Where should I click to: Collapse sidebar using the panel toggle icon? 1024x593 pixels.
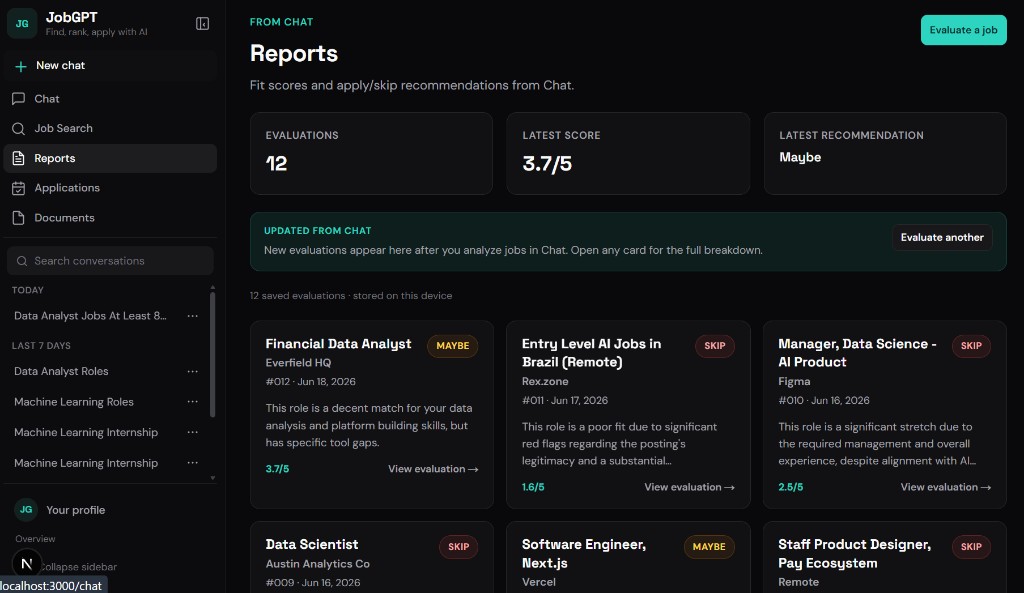[x=202, y=24]
